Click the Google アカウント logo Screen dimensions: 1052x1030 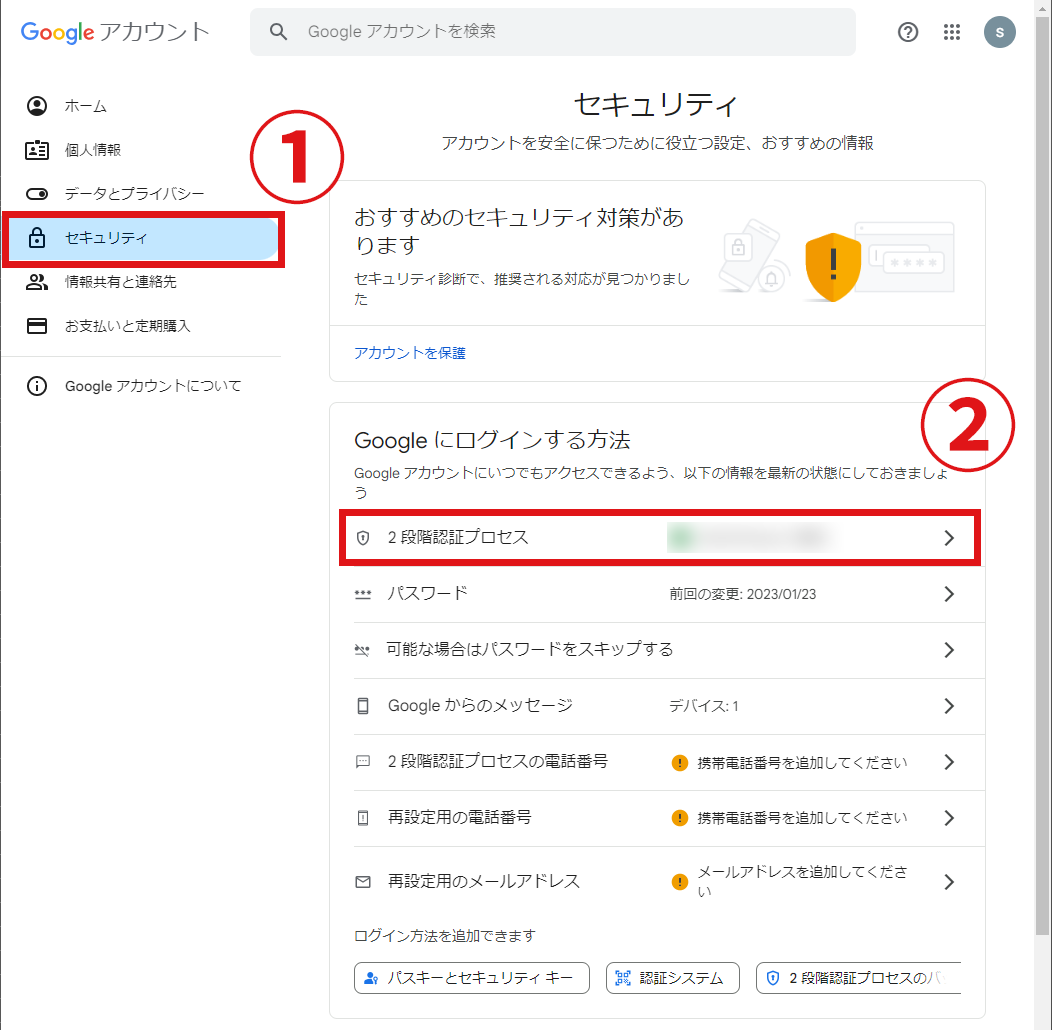click(x=115, y=32)
